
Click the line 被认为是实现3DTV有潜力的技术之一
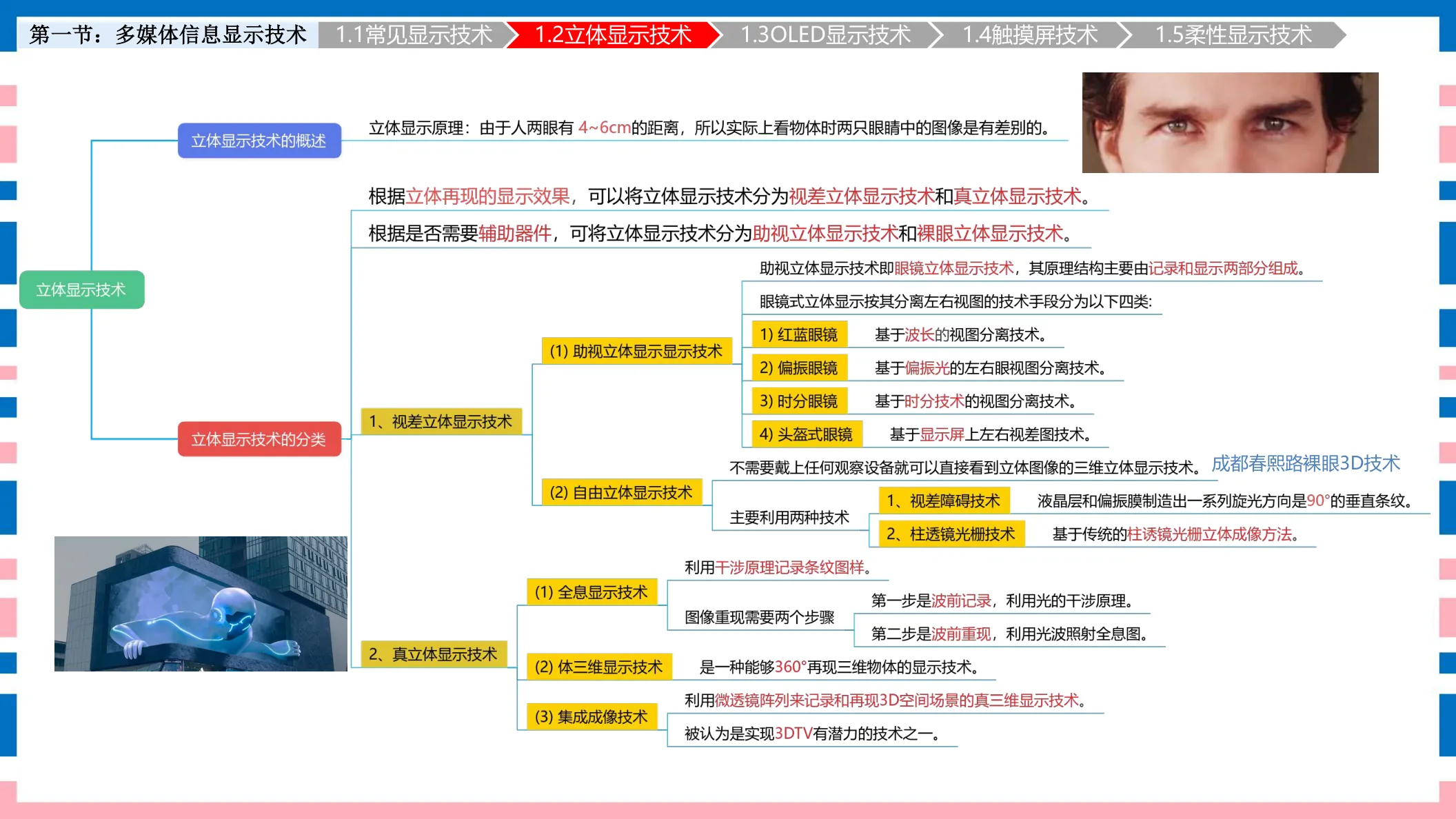[812, 734]
